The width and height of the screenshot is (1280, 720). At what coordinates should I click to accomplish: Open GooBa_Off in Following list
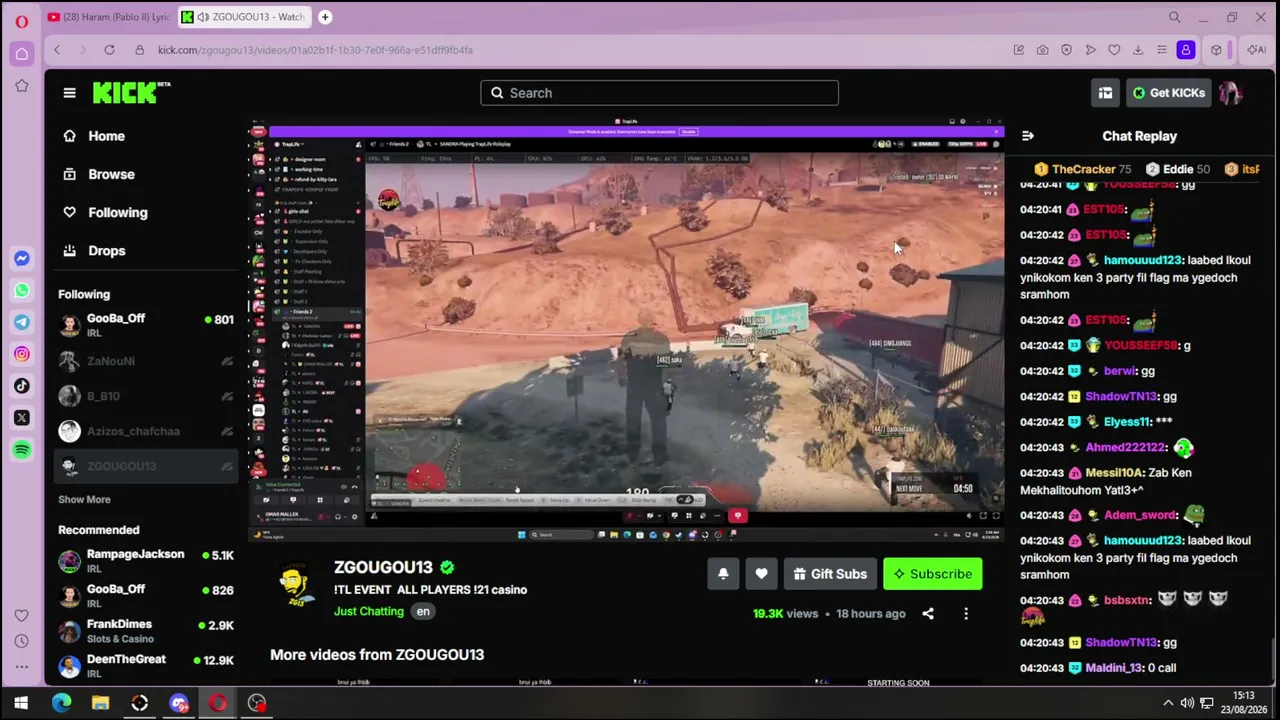(x=145, y=325)
